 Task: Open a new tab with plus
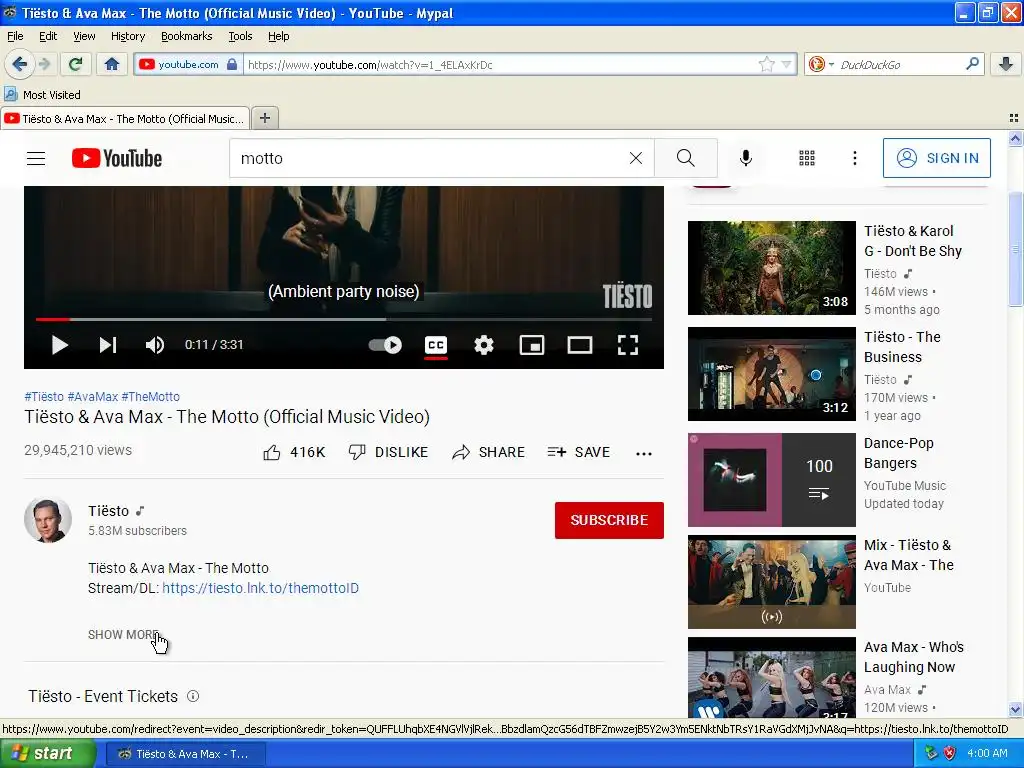point(264,118)
